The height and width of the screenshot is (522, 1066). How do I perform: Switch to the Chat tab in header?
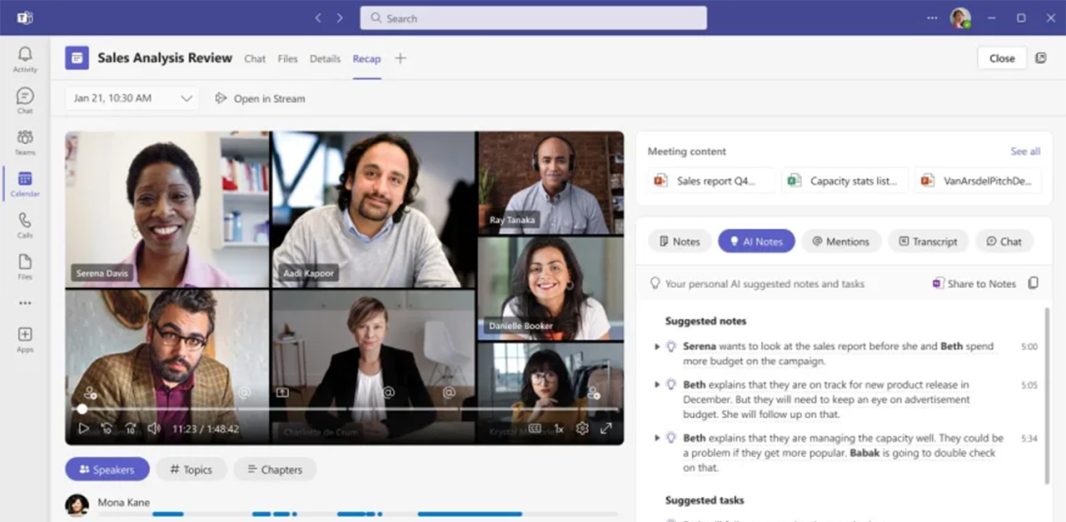[x=255, y=59]
